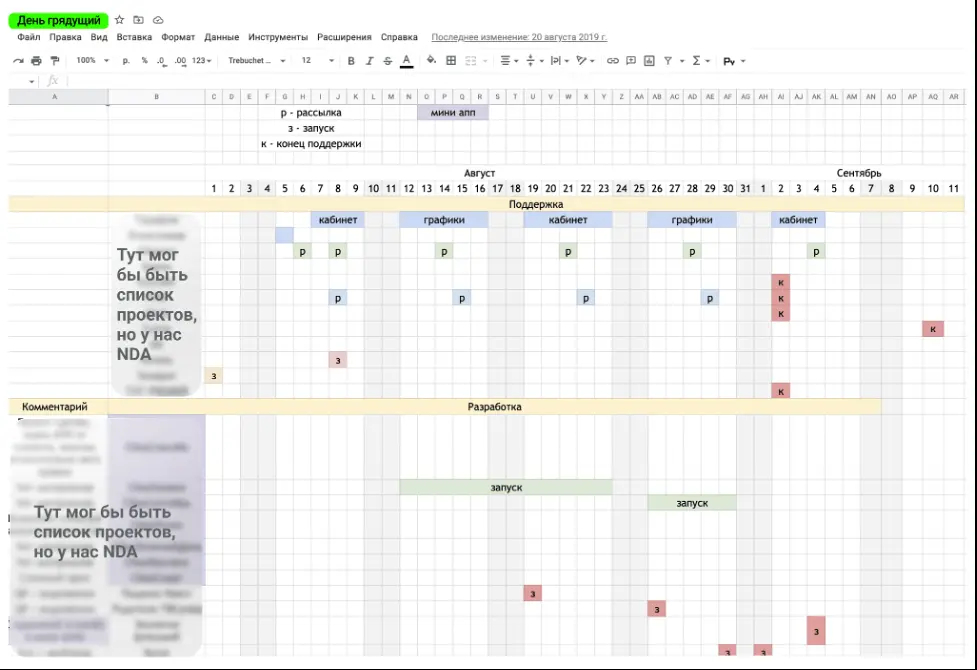Select the Август month label
This screenshot has height=670, width=977.
[479, 173]
